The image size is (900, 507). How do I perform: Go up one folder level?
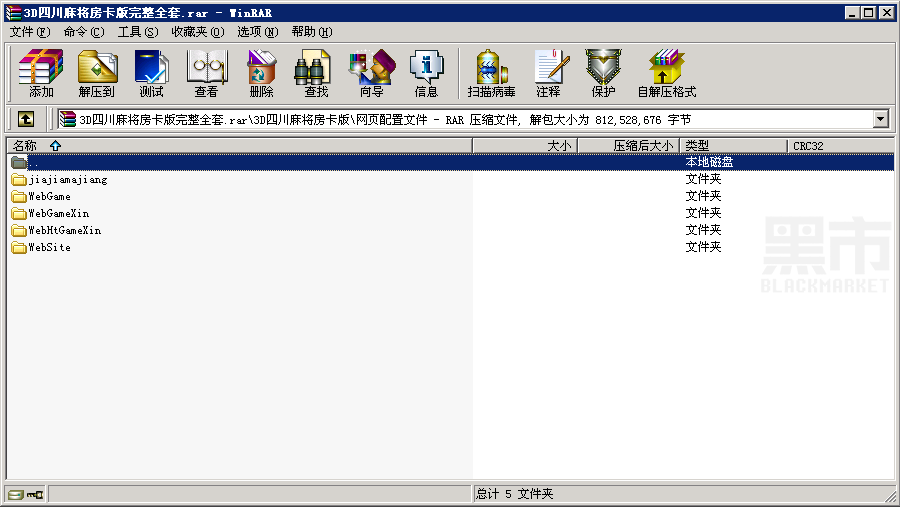(26, 119)
